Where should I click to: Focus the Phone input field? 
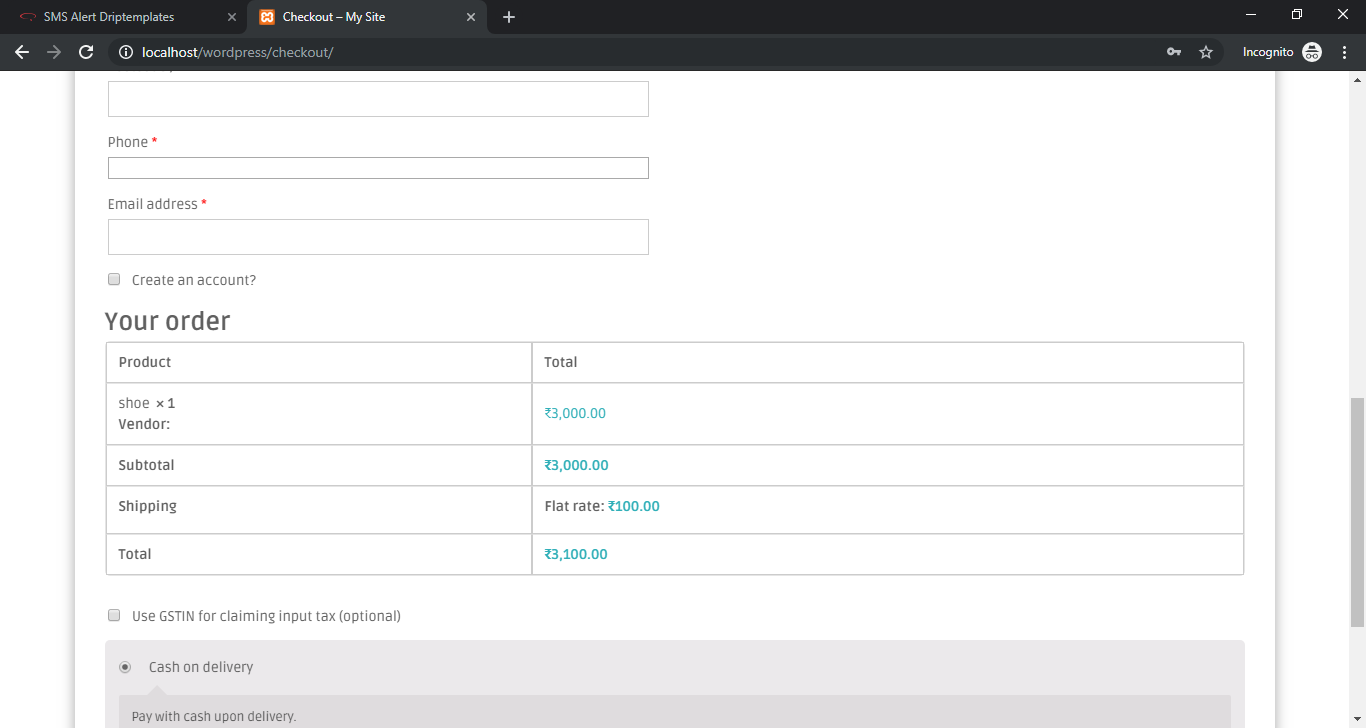378,168
